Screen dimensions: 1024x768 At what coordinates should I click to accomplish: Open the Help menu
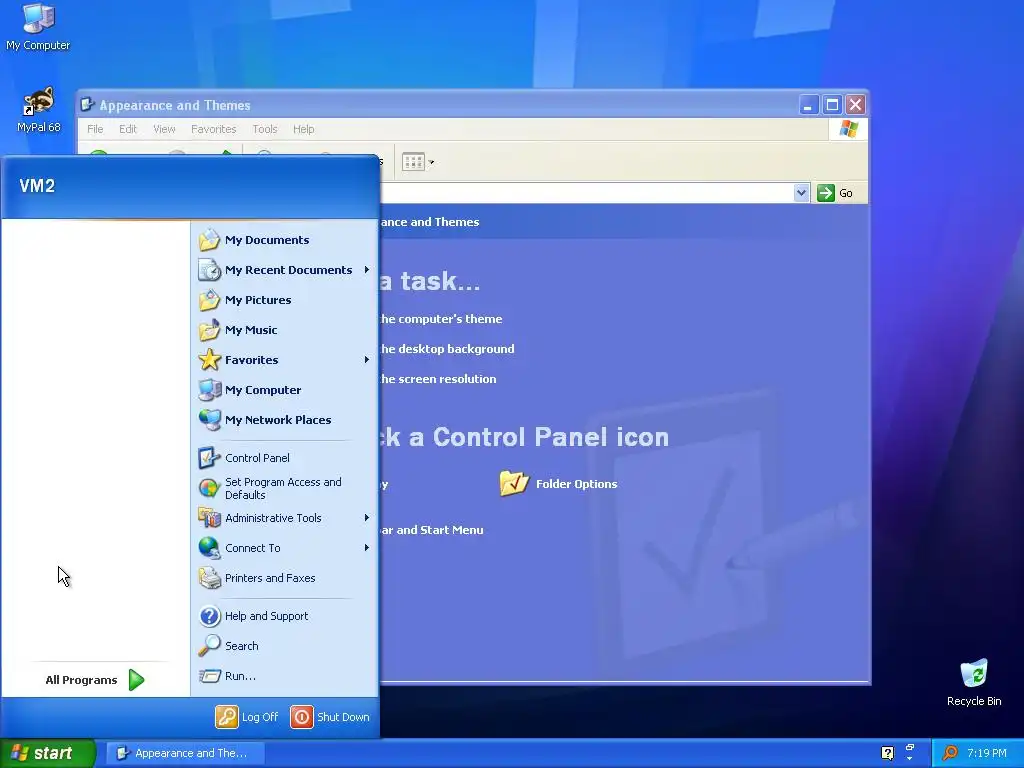pos(304,129)
